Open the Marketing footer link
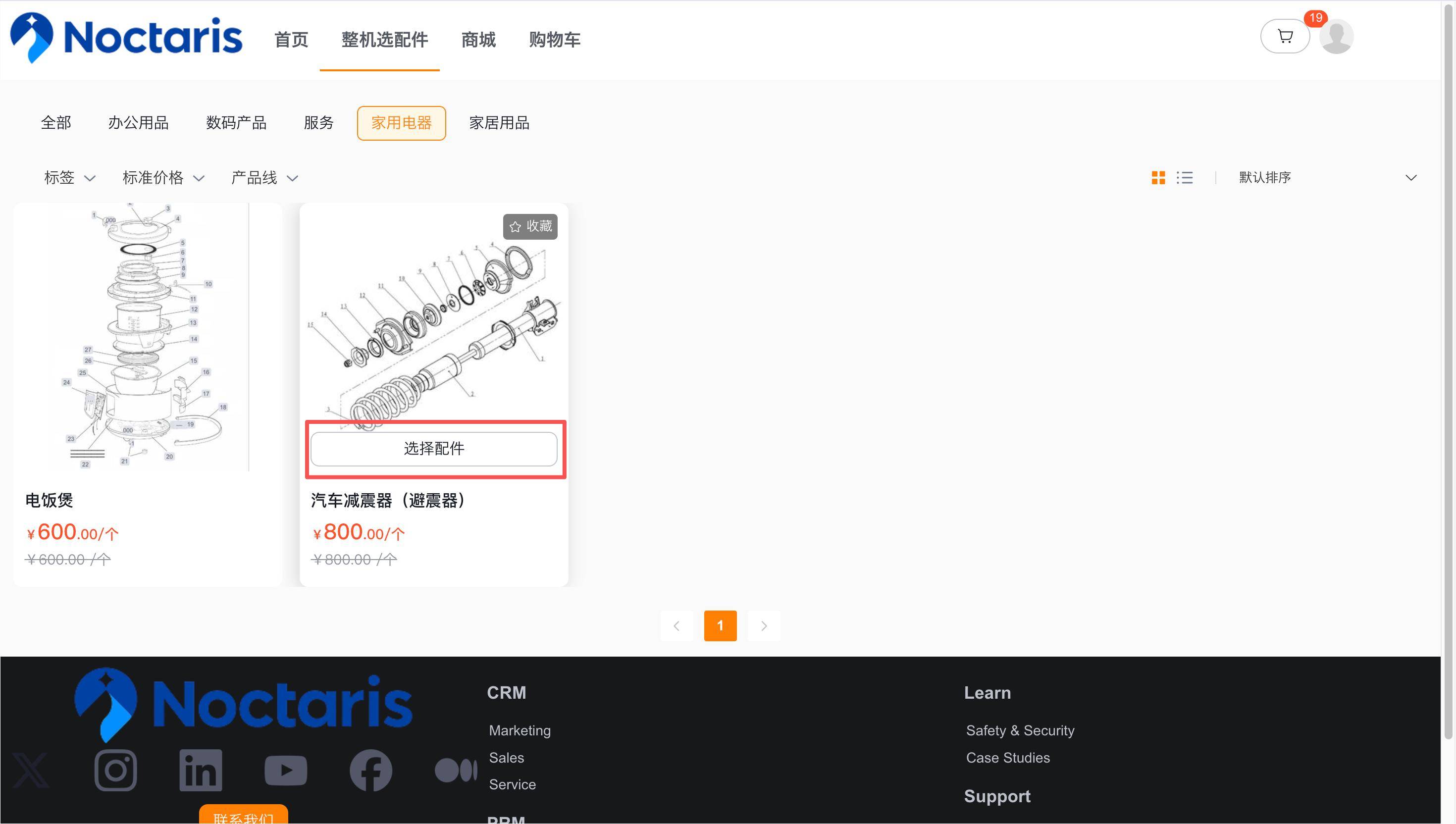 [x=520, y=730]
